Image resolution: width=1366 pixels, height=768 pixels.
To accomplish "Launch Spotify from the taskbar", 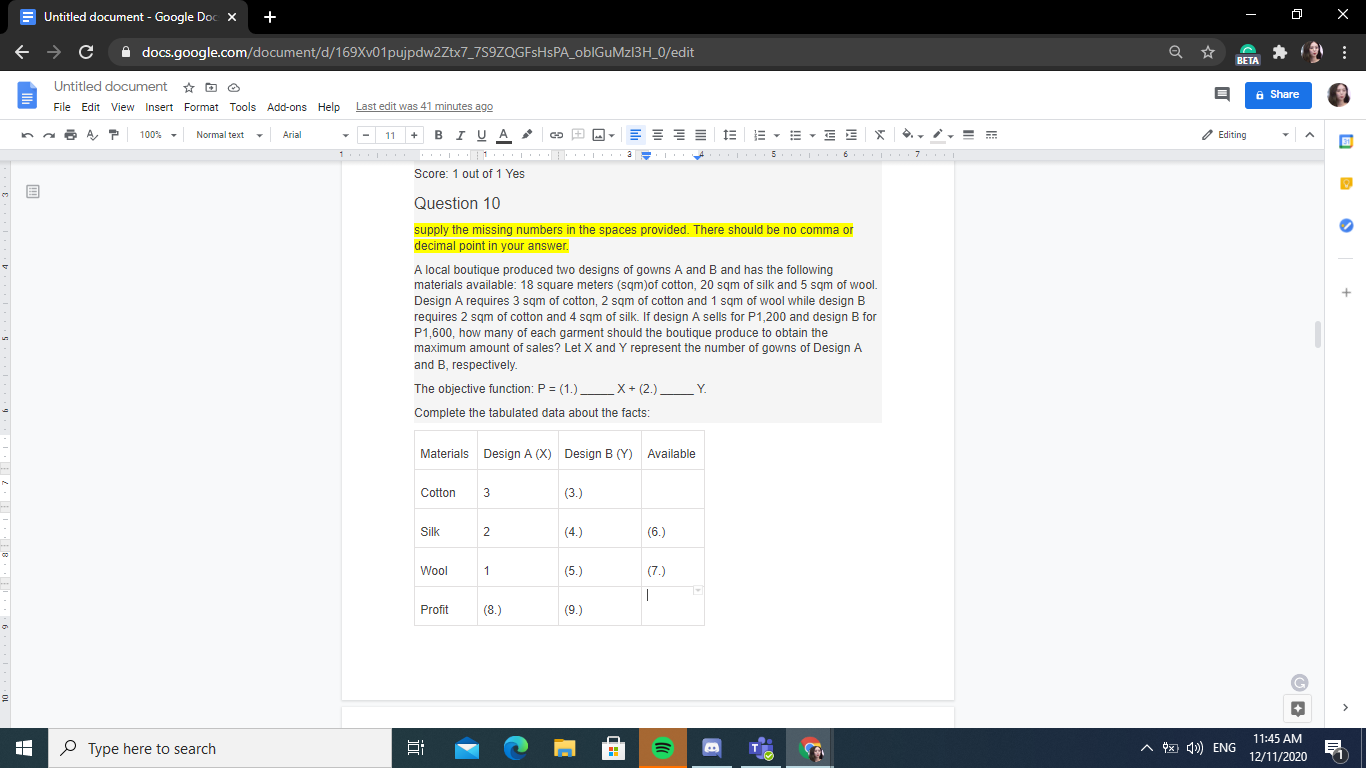I will click(663, 747).
